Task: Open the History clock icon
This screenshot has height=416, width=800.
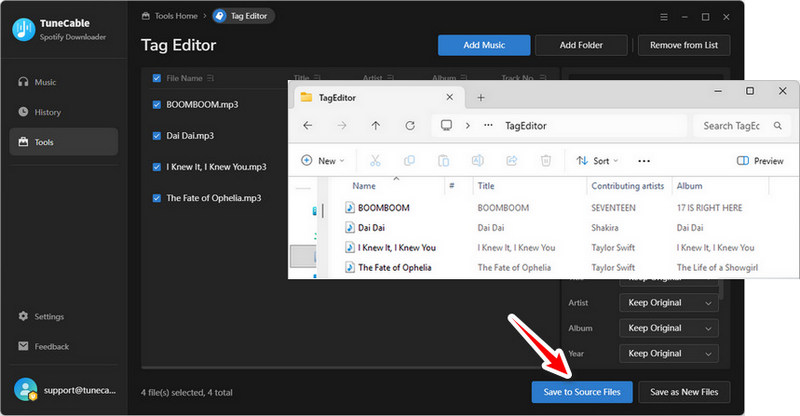Action: point(23,112)
